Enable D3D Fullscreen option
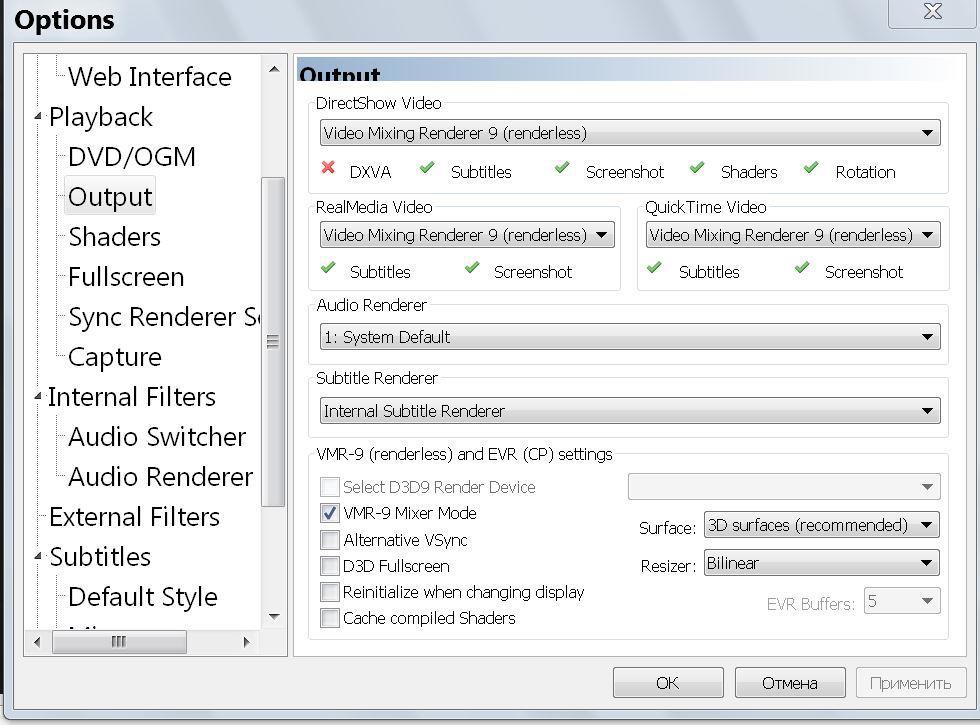The width and height of the screenshot is (980, 725). pyautogui.click(x=330, y=566)
